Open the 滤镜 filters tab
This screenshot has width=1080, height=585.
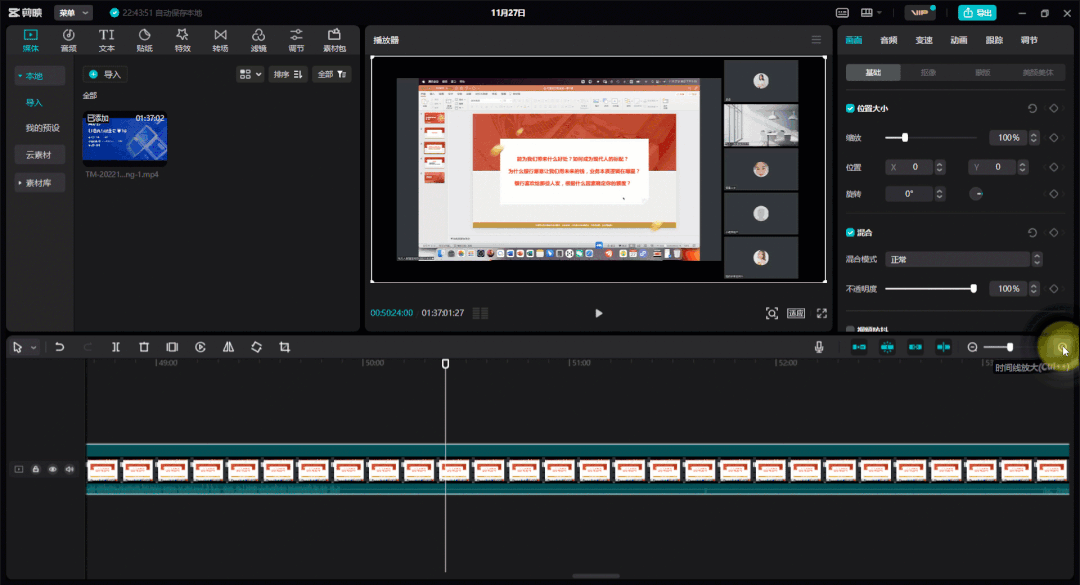click(258, 40)
